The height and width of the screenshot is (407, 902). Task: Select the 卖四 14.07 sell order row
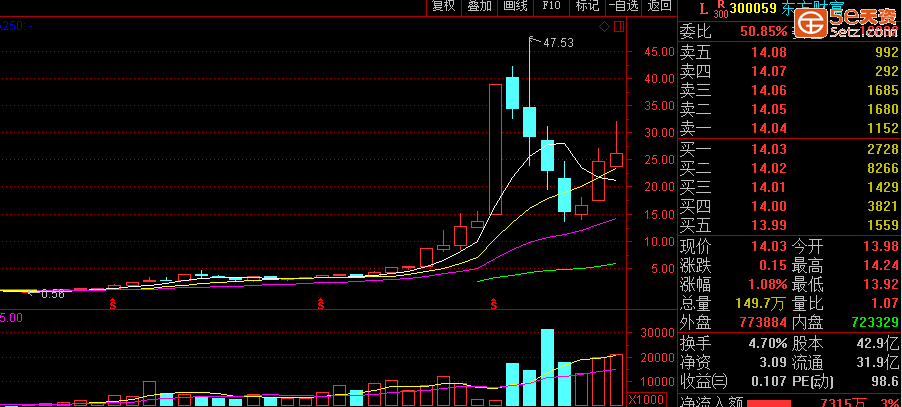click(789, 71)
